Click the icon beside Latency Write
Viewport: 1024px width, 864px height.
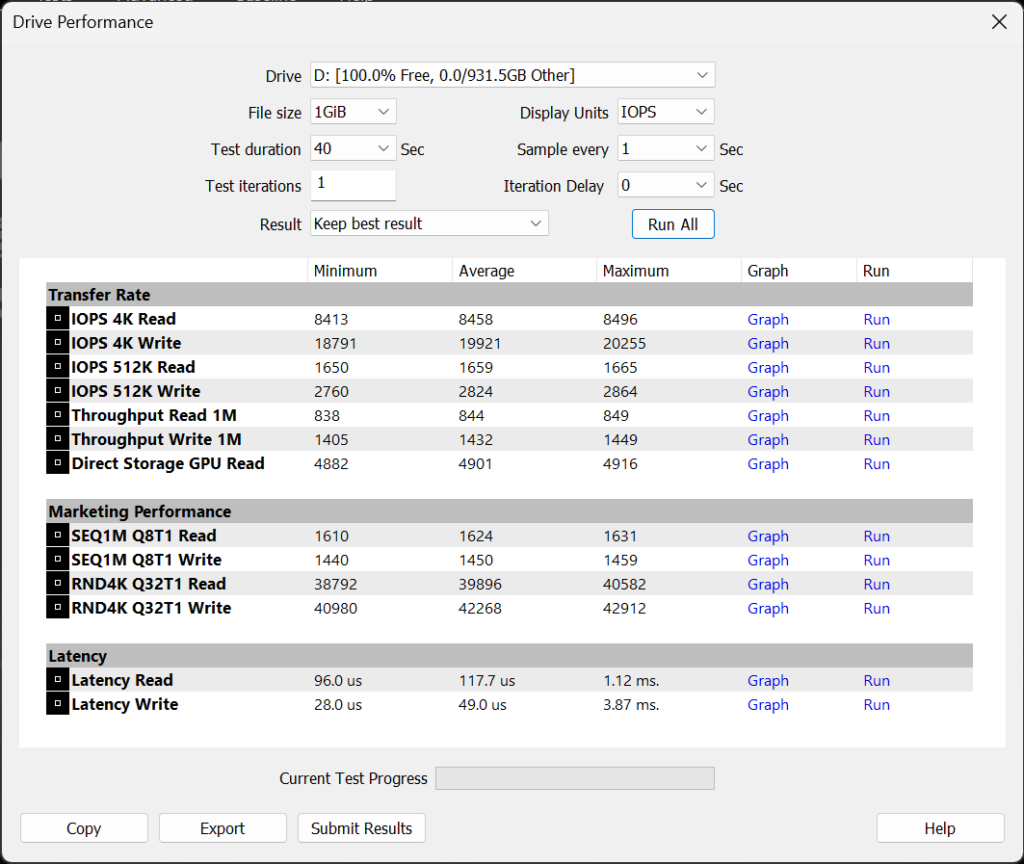57,704
